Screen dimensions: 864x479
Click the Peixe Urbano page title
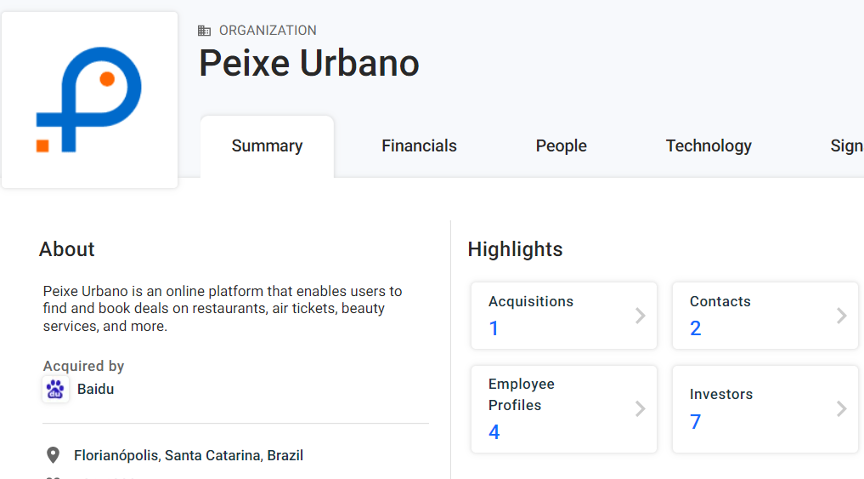pos(309,63)
